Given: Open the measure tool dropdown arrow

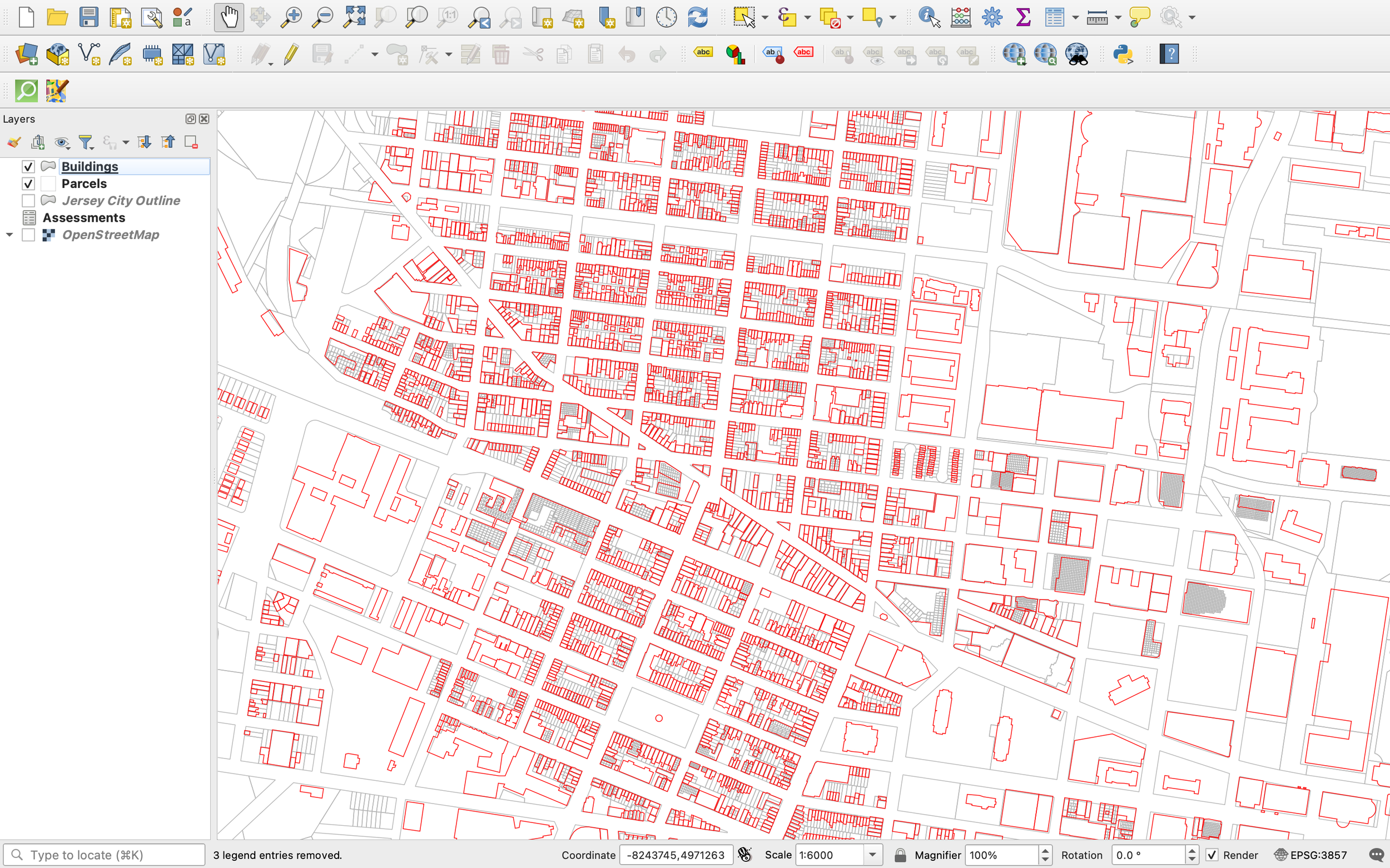Looking at the screenshot, I should [x=1118, y=18].
